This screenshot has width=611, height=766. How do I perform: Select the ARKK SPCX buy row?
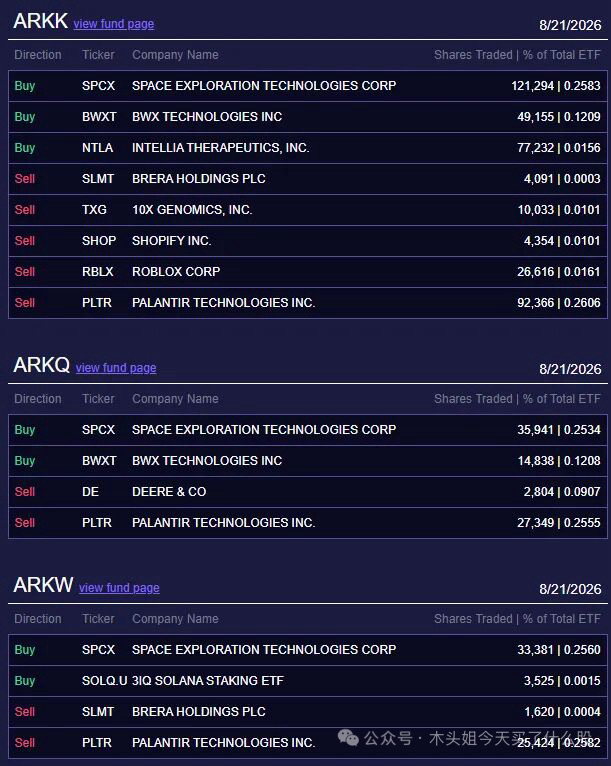pos(308,86)
